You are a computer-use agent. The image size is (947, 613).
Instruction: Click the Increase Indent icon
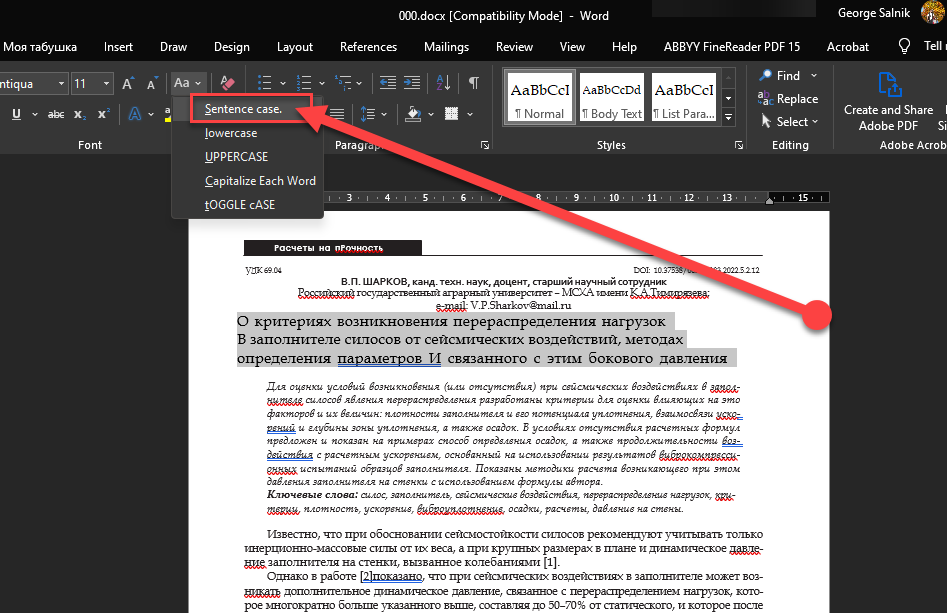[x=414, y=83]
